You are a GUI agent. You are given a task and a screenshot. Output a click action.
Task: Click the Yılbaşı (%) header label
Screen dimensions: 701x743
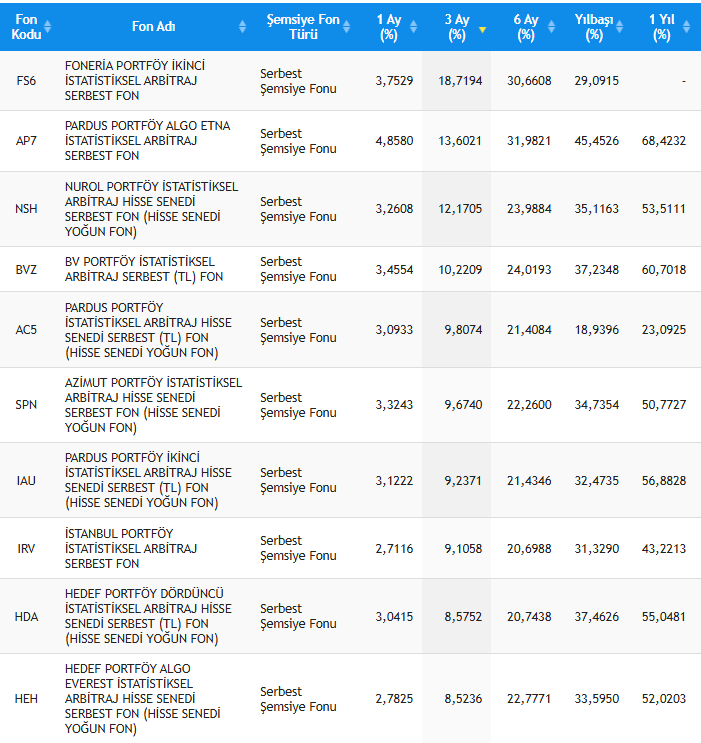[594, 27]
